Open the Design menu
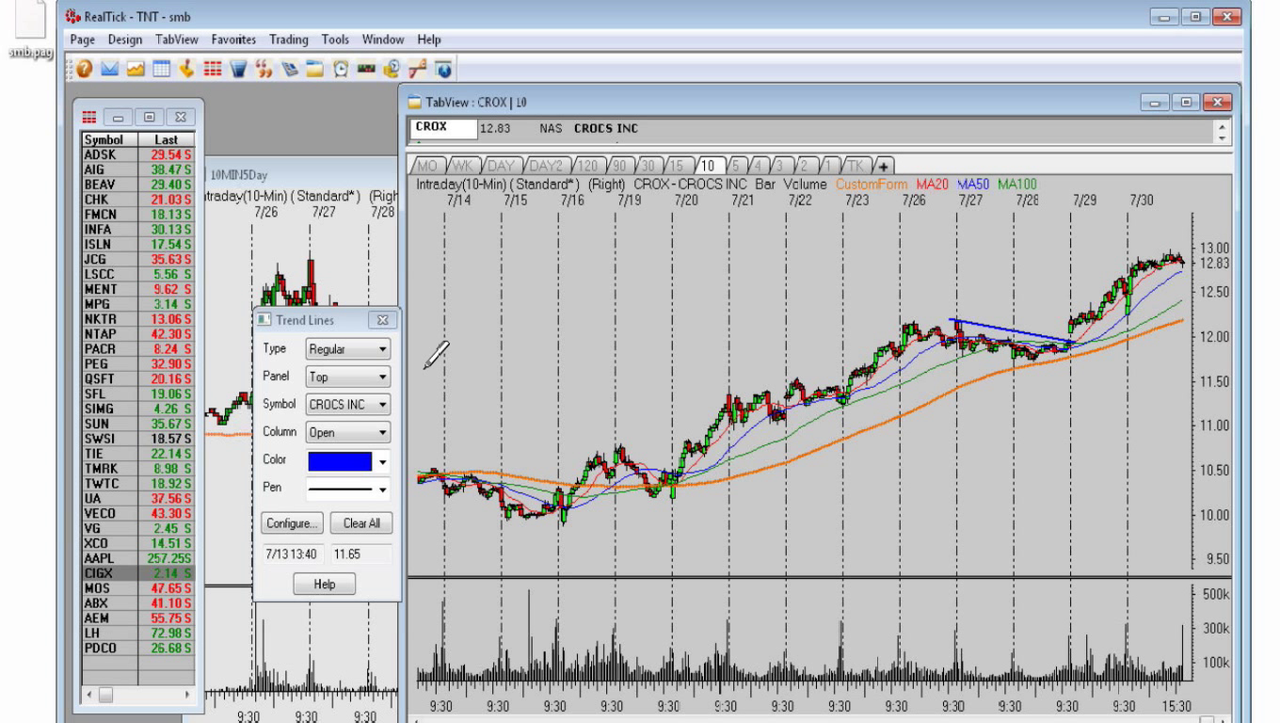This screenshot has height=723, width=1280. (125, 40)
